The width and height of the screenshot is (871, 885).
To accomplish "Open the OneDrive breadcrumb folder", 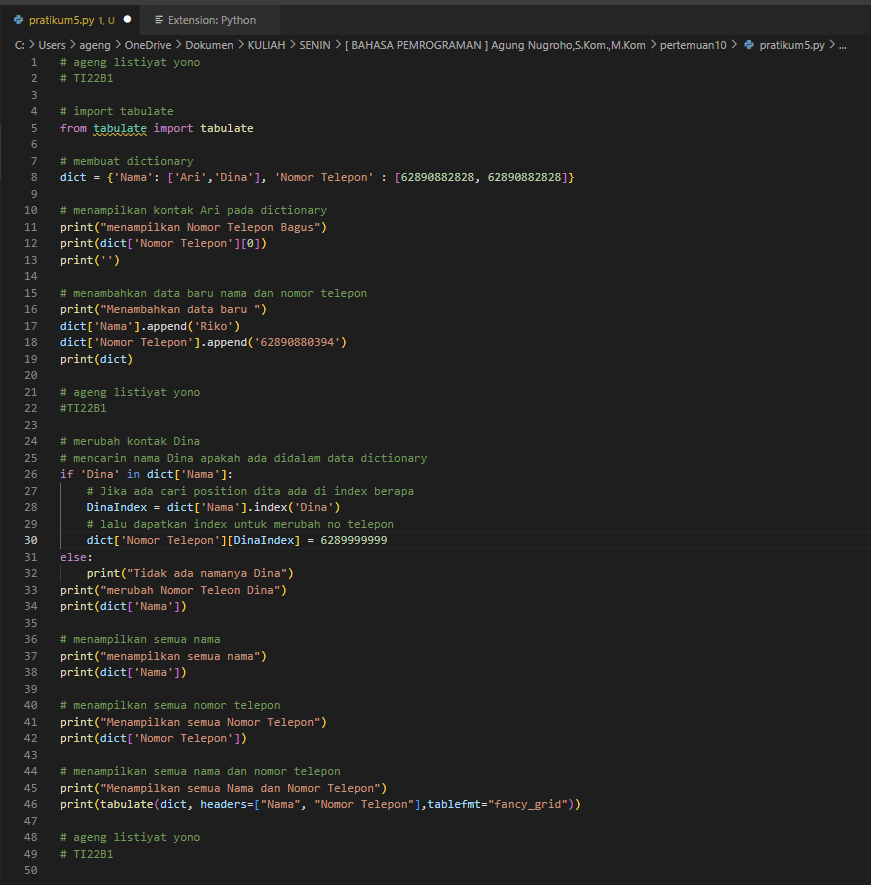I will point(148,45).
